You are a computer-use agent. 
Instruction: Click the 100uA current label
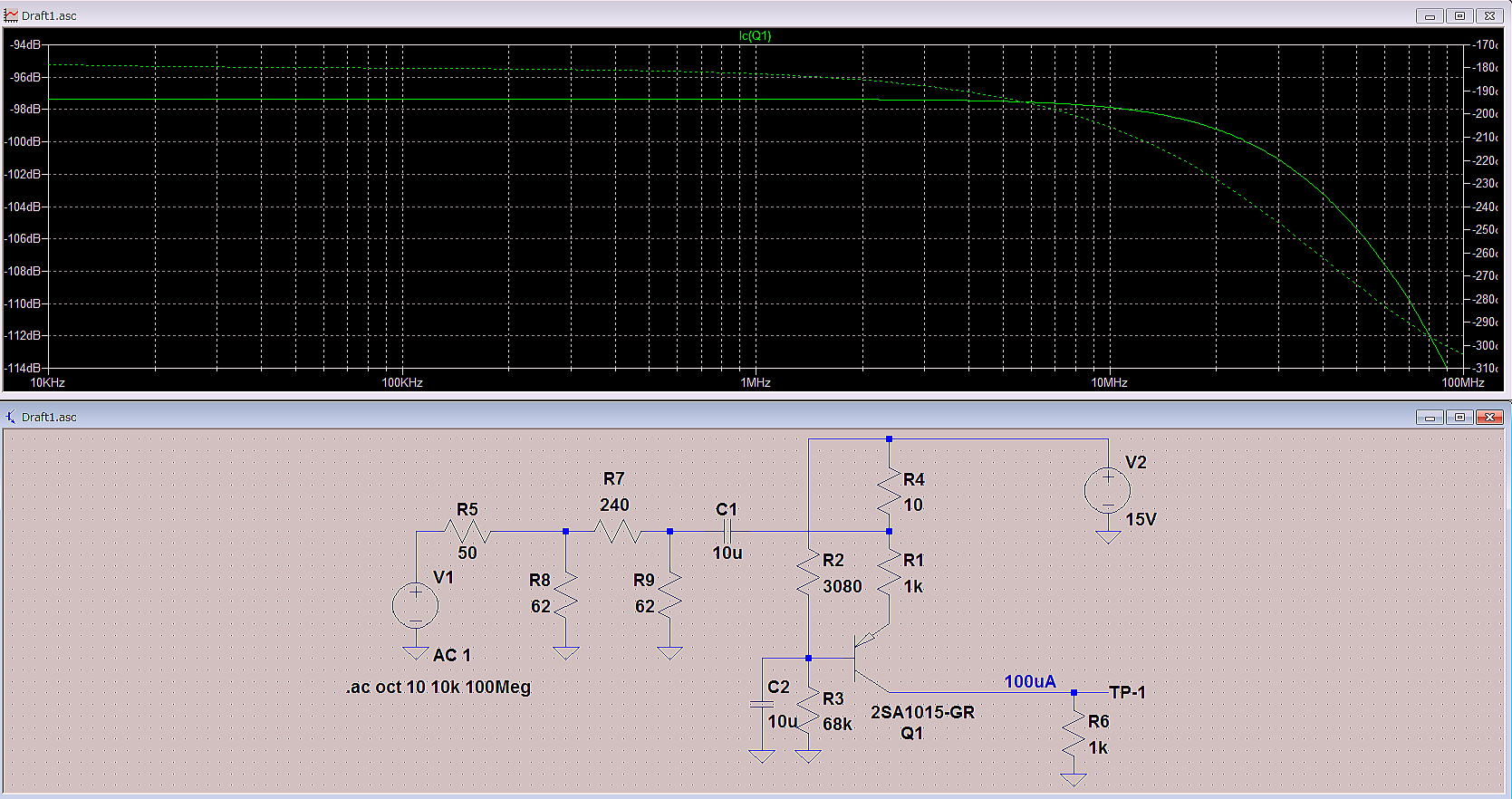point(1030,682)
